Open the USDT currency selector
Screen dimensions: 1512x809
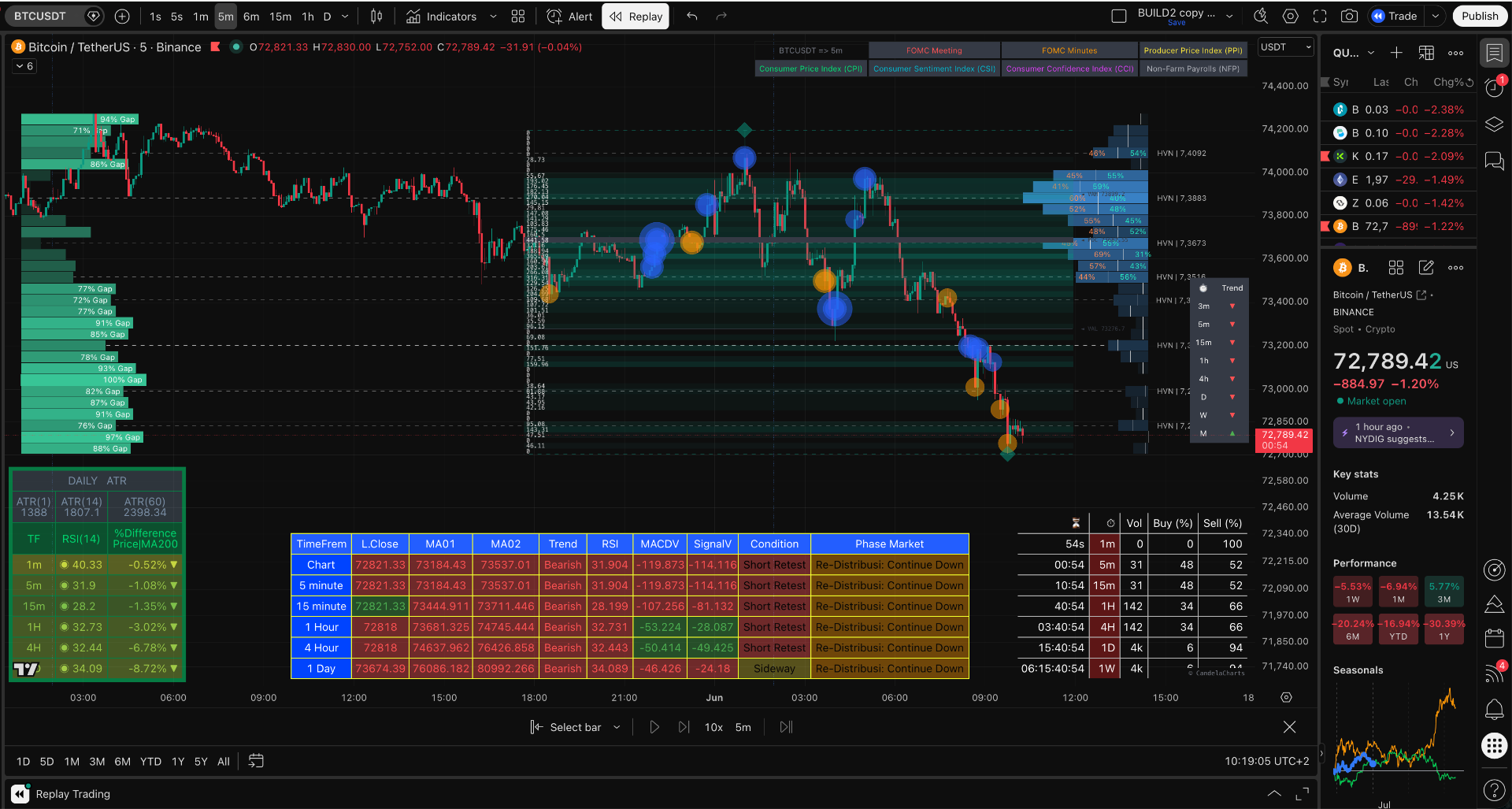[1286, 47]
